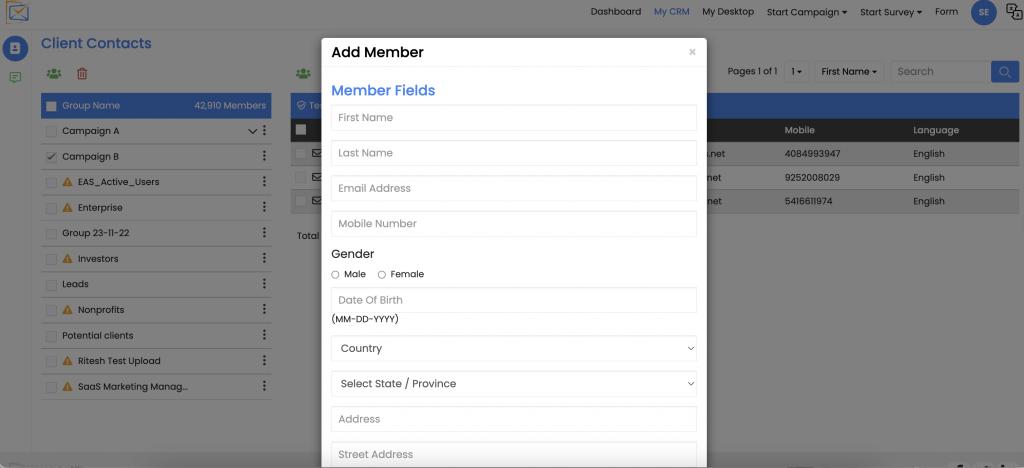Expand the Campaign A group chevron
Screen dimensions: 1024x468
pyautogui.click(x=252, y=131)
